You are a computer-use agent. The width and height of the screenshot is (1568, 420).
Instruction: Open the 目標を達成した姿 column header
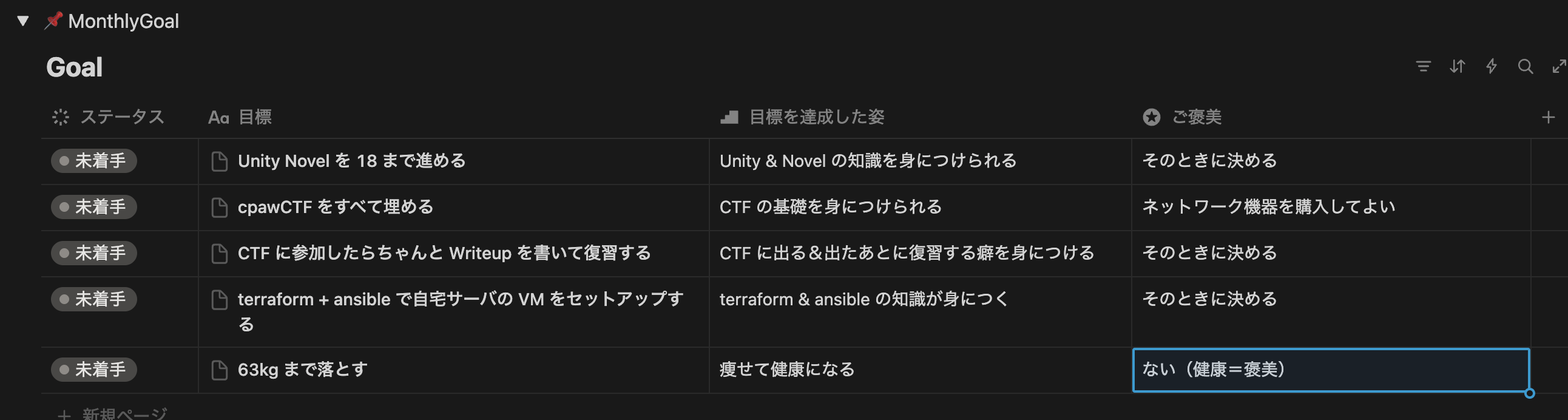(802, 118)
